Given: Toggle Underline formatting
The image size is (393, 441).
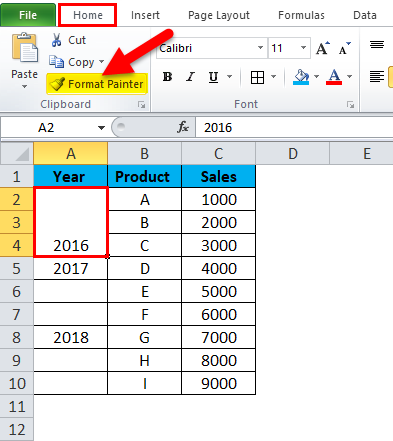Looking at the screenshot, I should pos(213,77).
